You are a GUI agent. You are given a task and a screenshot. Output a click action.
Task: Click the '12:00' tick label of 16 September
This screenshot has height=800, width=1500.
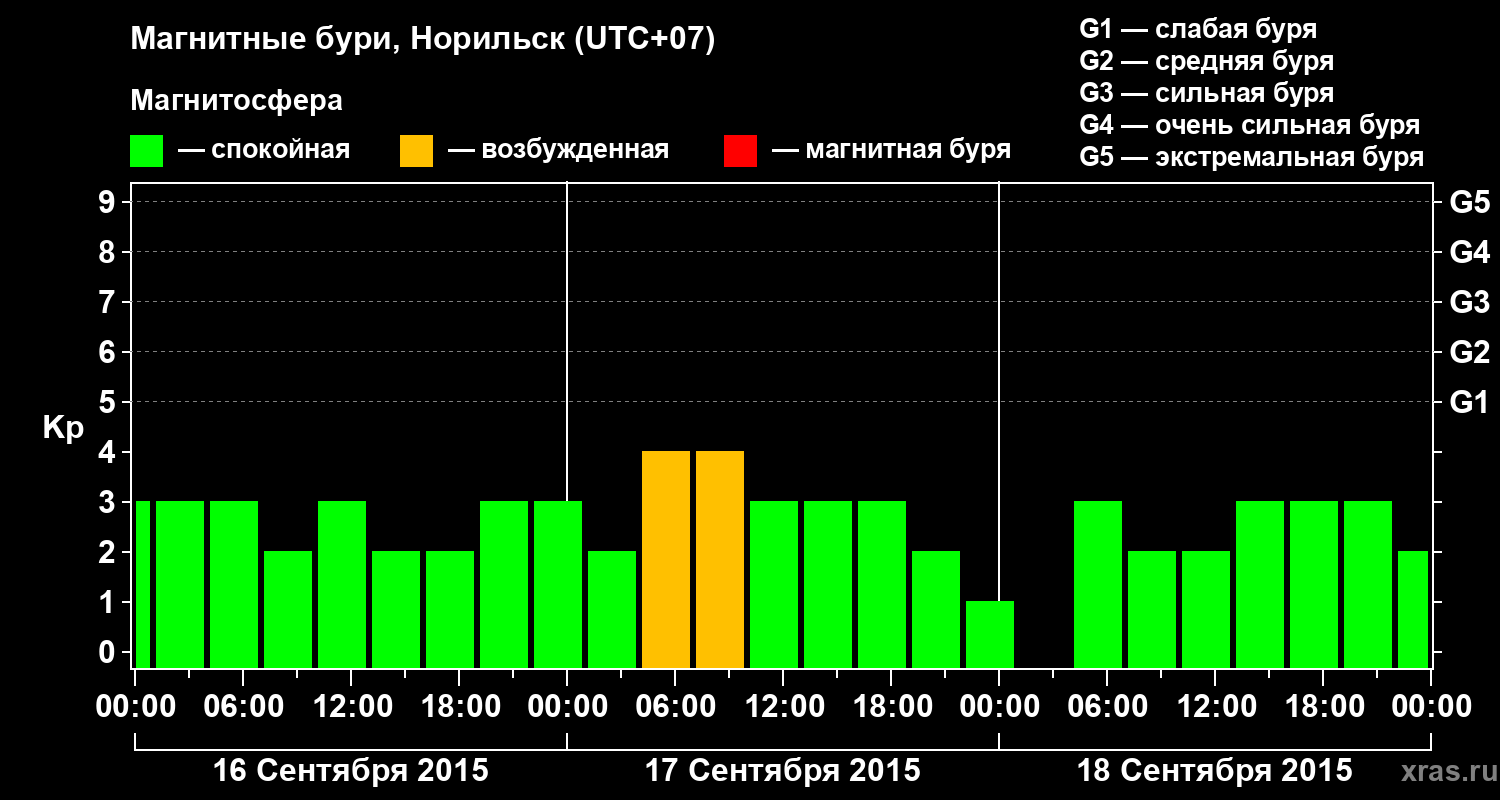tap(351, 707)
